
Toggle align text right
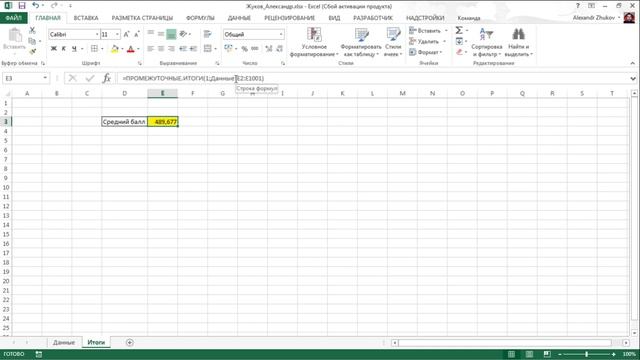click(171, 49)
